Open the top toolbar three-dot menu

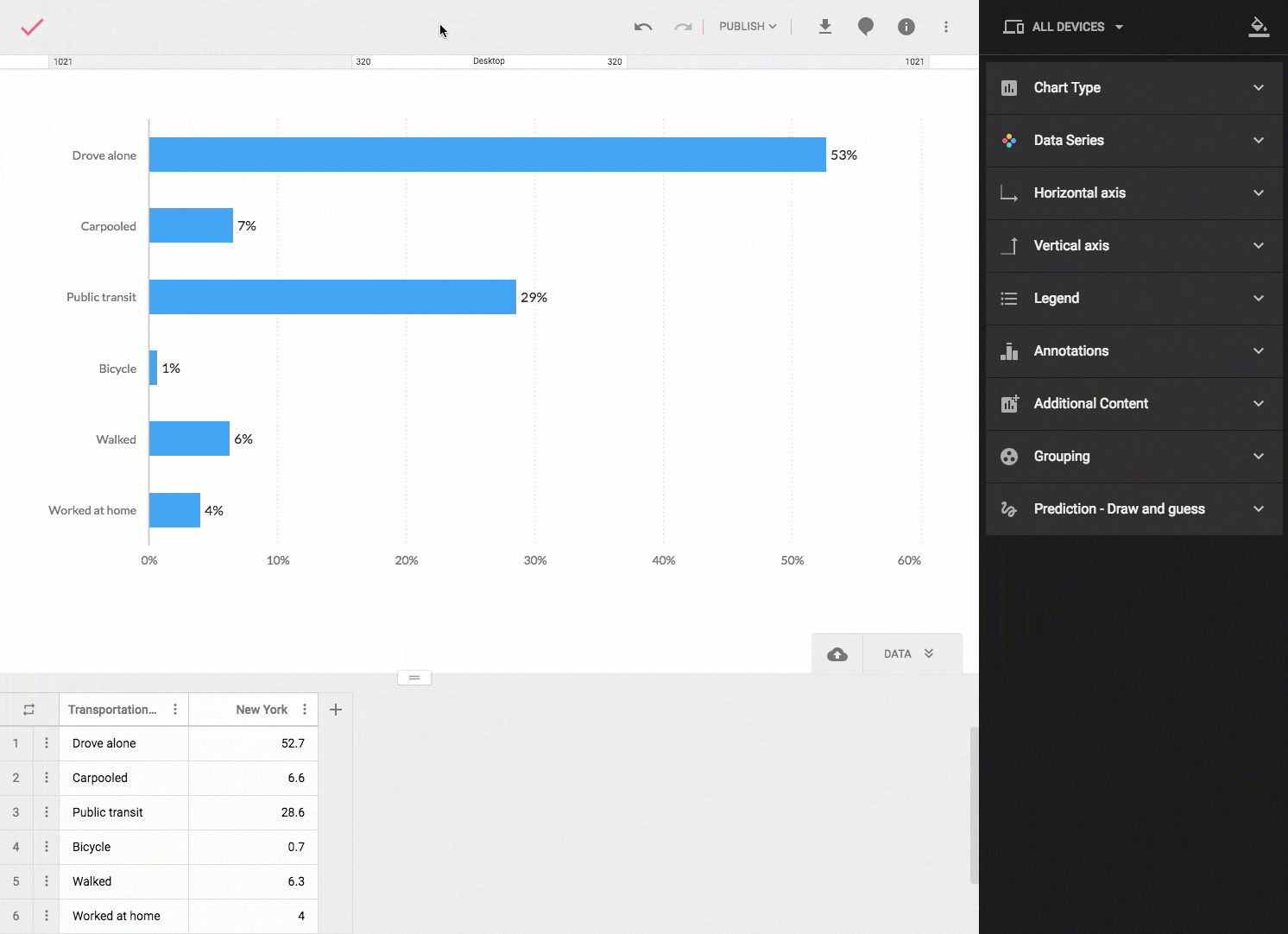tap(946, 27)
